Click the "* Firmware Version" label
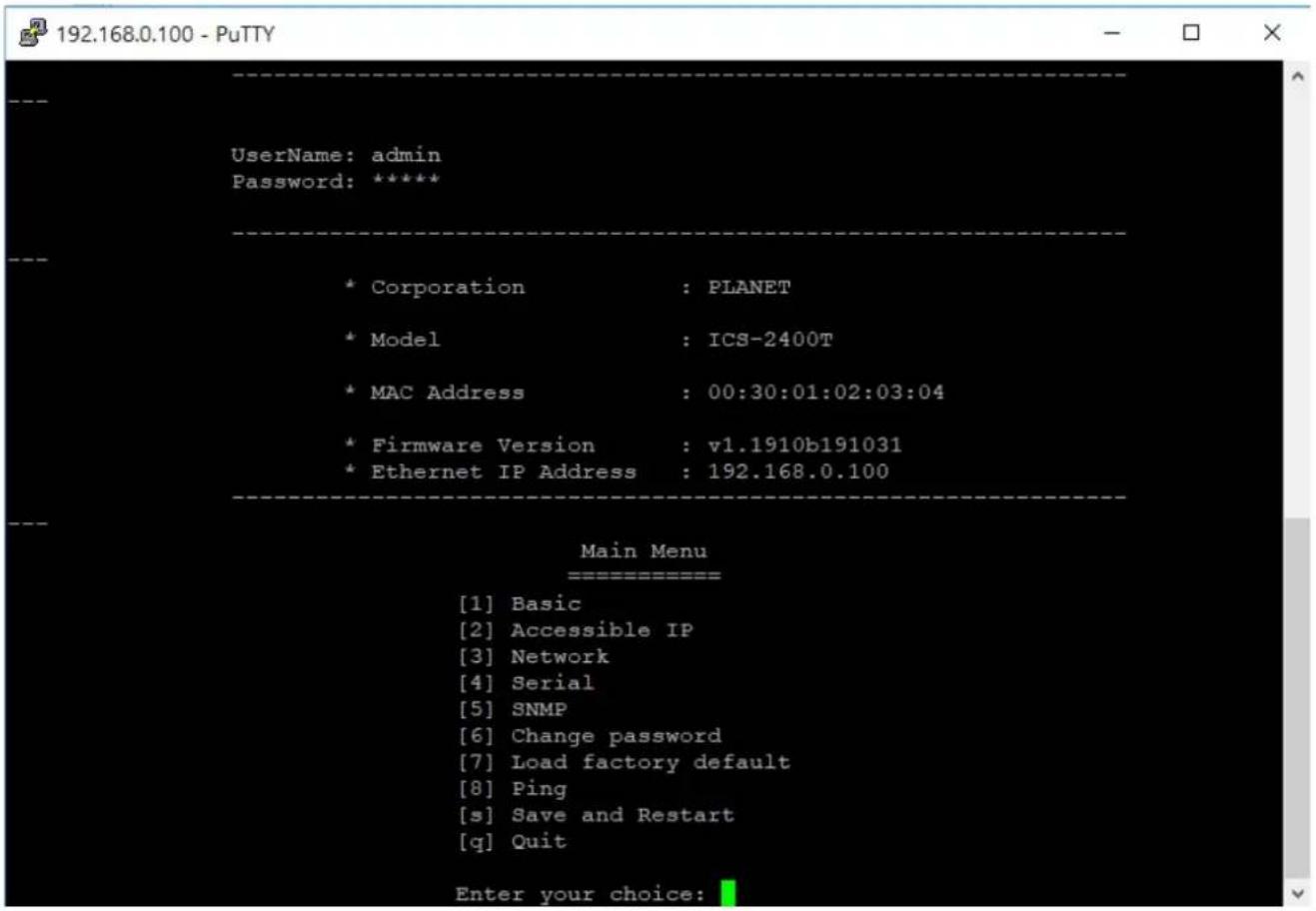The image size is (1316, 911). click(470, 446)
